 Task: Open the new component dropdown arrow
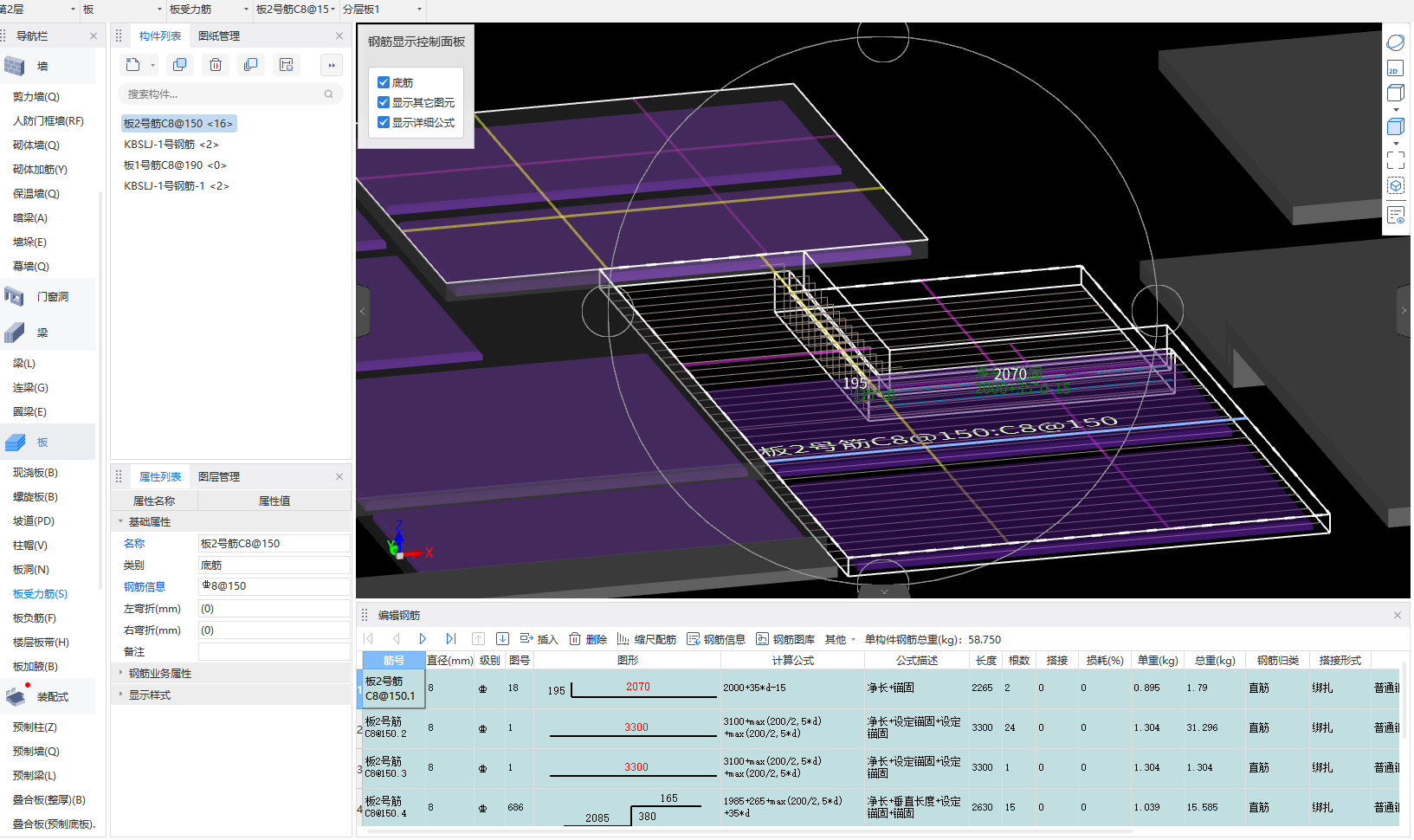click(x=152, y=65)
